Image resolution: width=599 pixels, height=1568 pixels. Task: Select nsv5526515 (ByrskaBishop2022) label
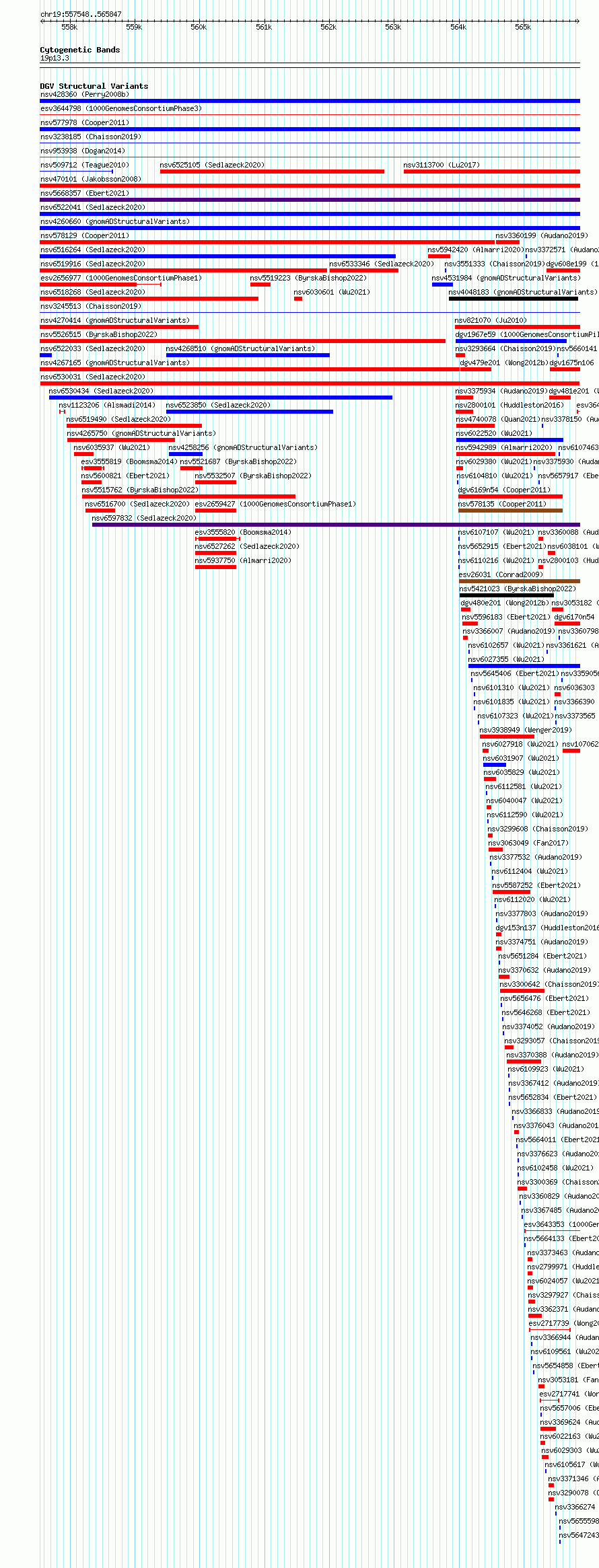(99, 335)
